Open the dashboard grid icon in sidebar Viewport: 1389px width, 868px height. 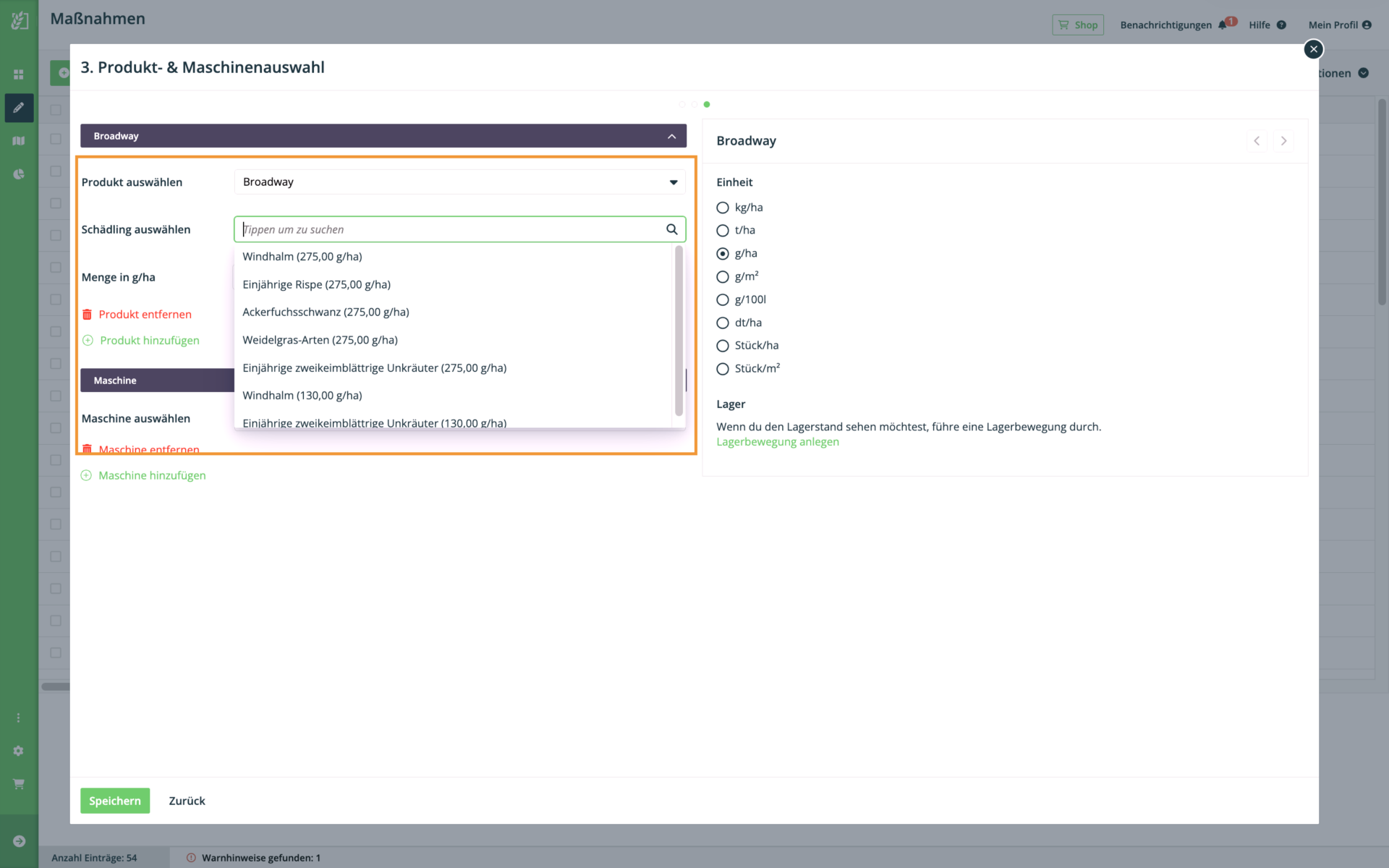pos(19,75)
